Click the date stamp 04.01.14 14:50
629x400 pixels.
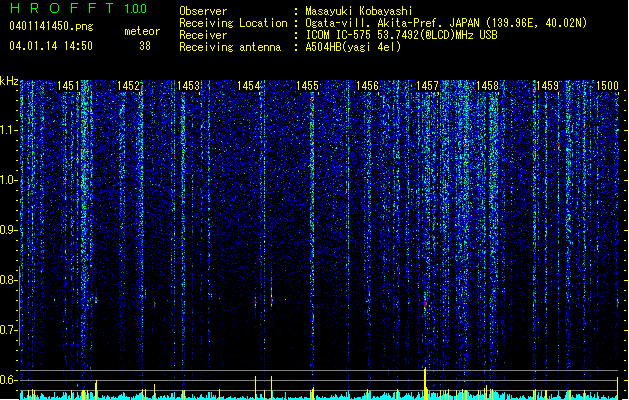pos(51,46)
